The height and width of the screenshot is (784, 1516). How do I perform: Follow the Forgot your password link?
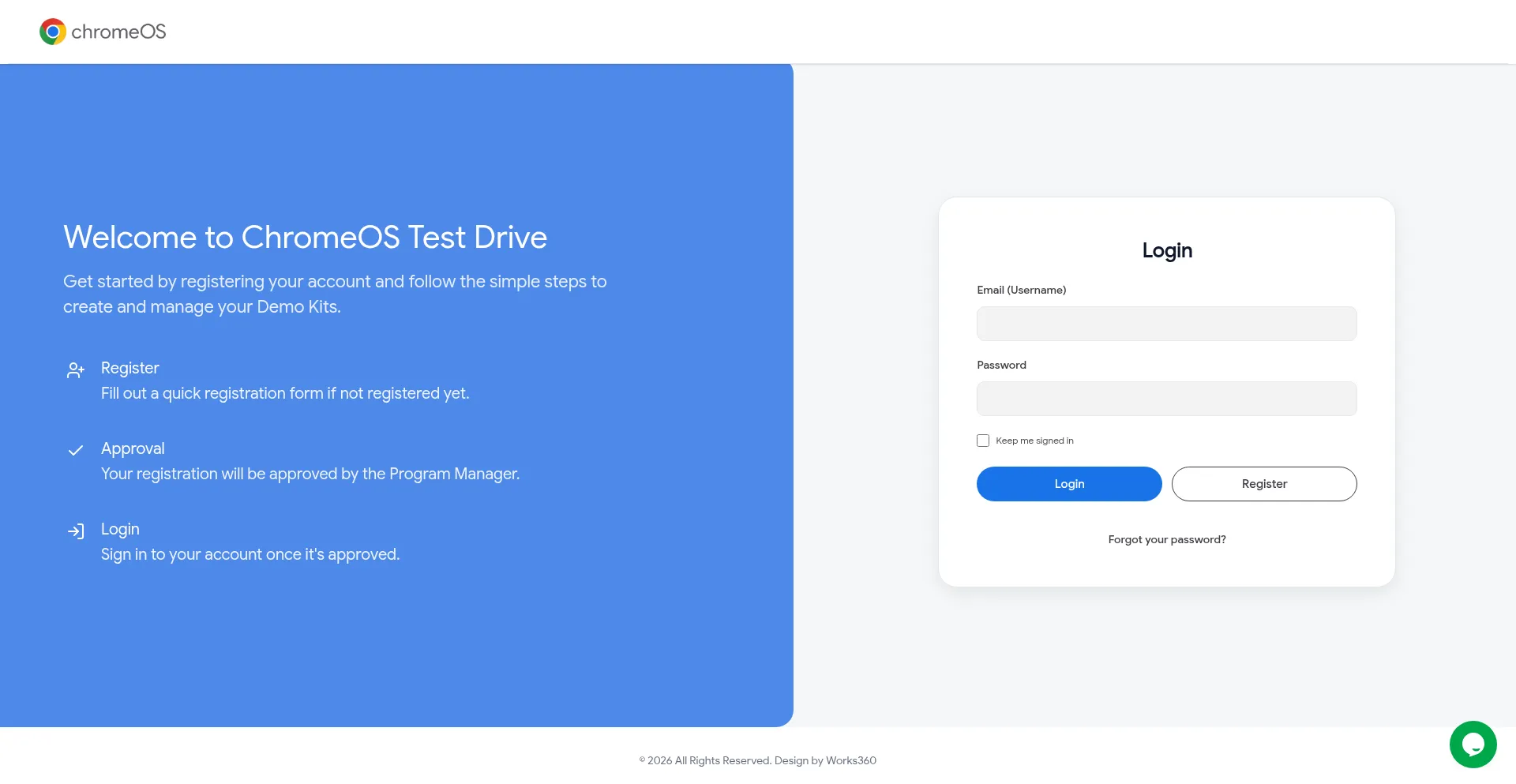(x=1167, y=539)
